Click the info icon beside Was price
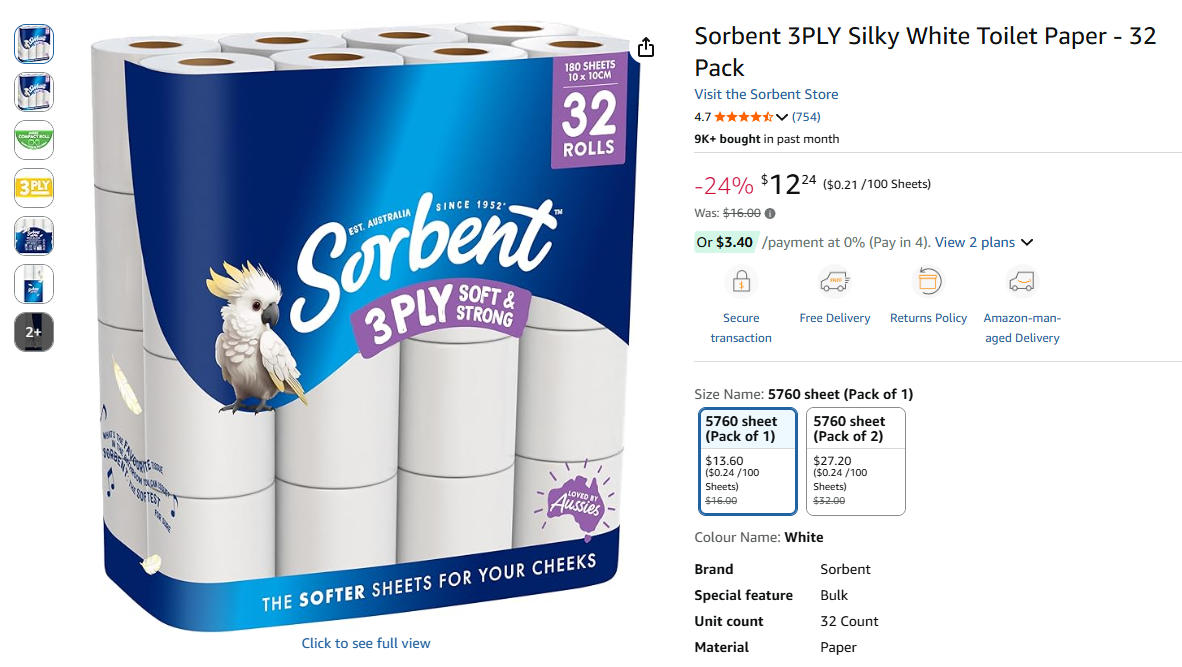Viewport: 1182px width, 667px height. [x=770, y=213]
